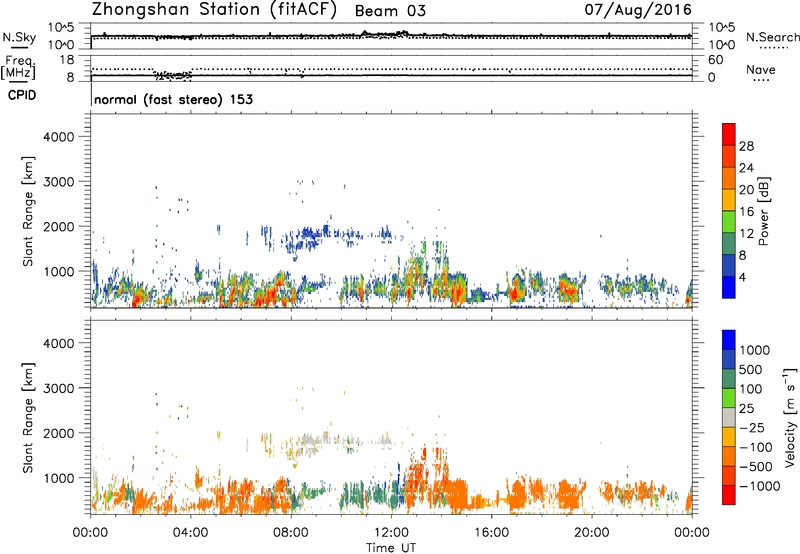Click the "N.Search" legend label
The height and width of the screenshot is (554, 800).
773,37
